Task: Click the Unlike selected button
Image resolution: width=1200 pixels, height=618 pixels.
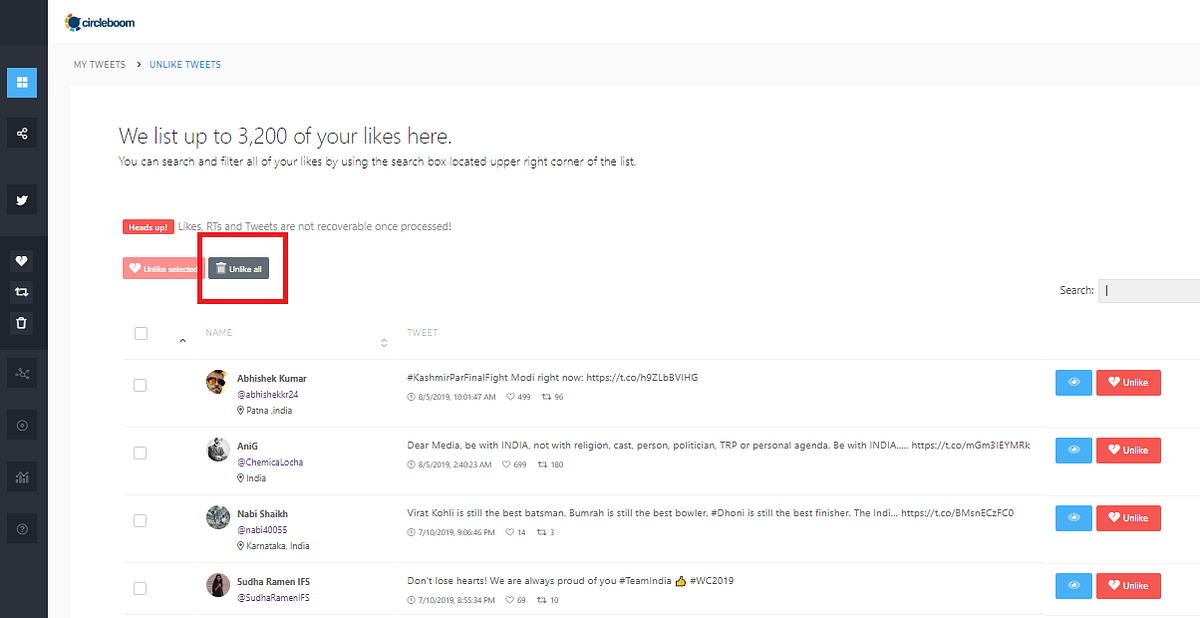Action: (x=163, y=268)
